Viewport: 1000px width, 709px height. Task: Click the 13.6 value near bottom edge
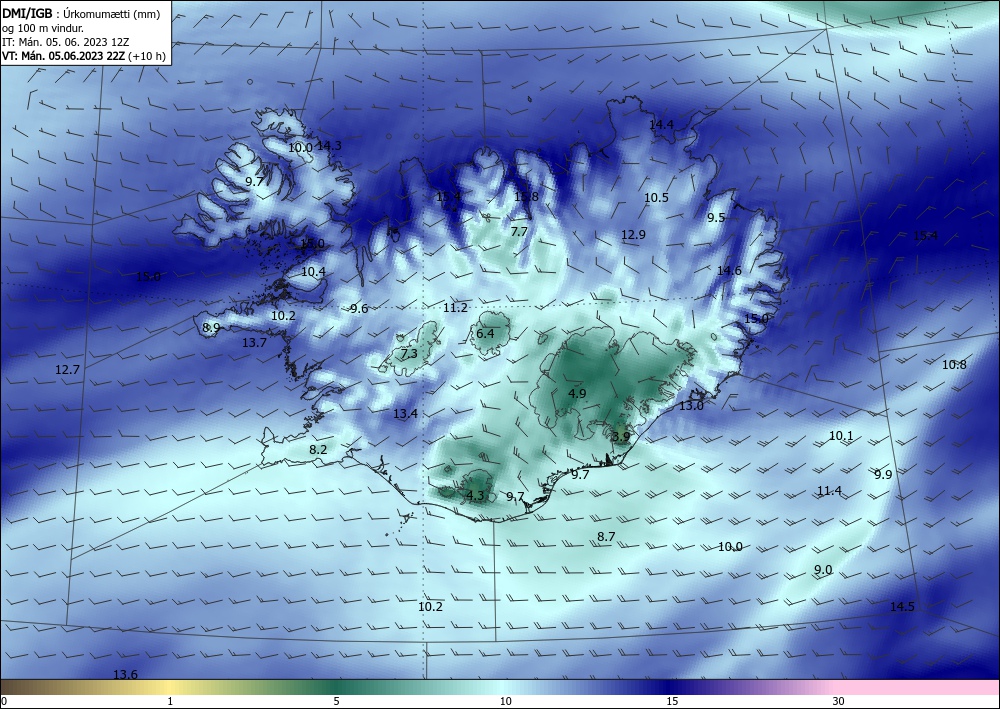pyautogui.click(x=125, y=675)
